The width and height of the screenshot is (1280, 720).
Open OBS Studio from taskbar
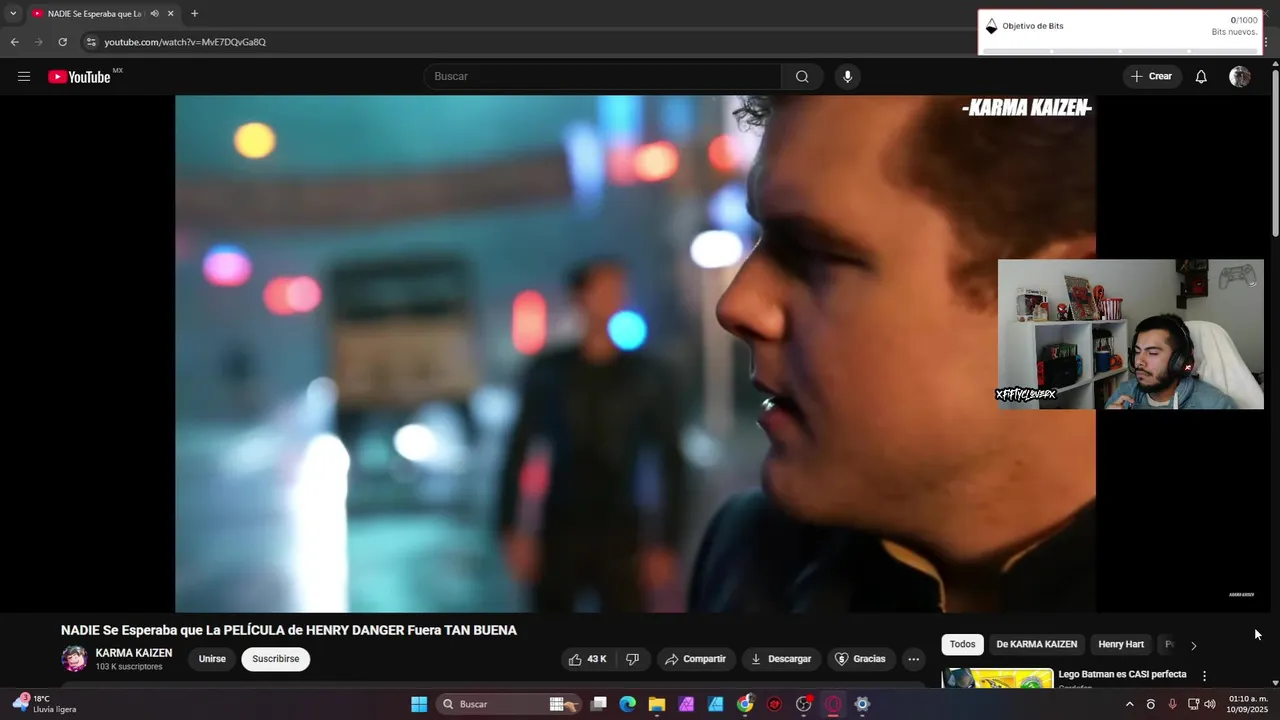tap(804, 704)
